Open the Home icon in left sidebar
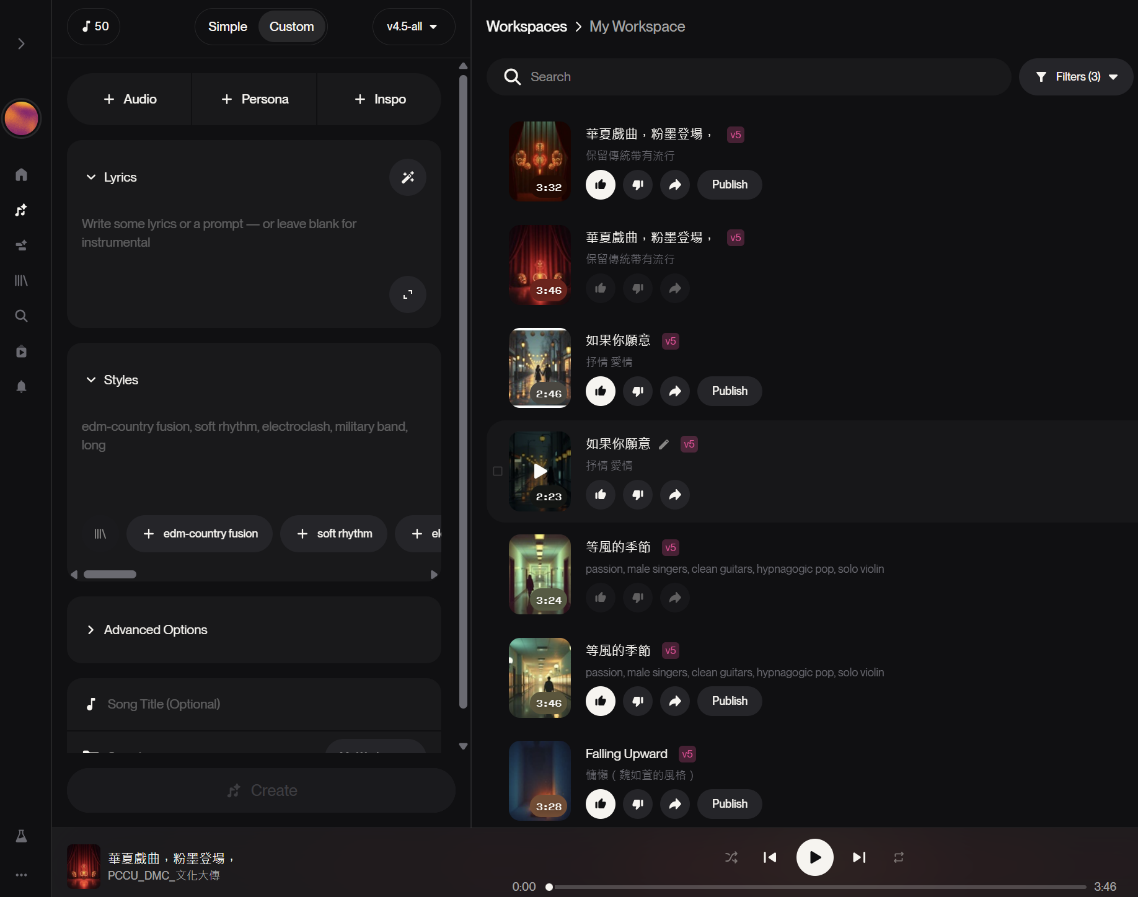 (x=21, y=175)
